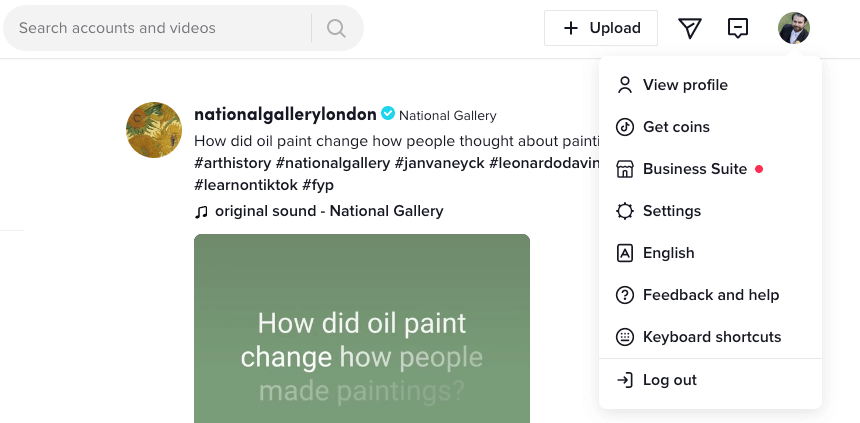Open Feedback and help menu item
The image size is (860, 423).
(710, 295)
